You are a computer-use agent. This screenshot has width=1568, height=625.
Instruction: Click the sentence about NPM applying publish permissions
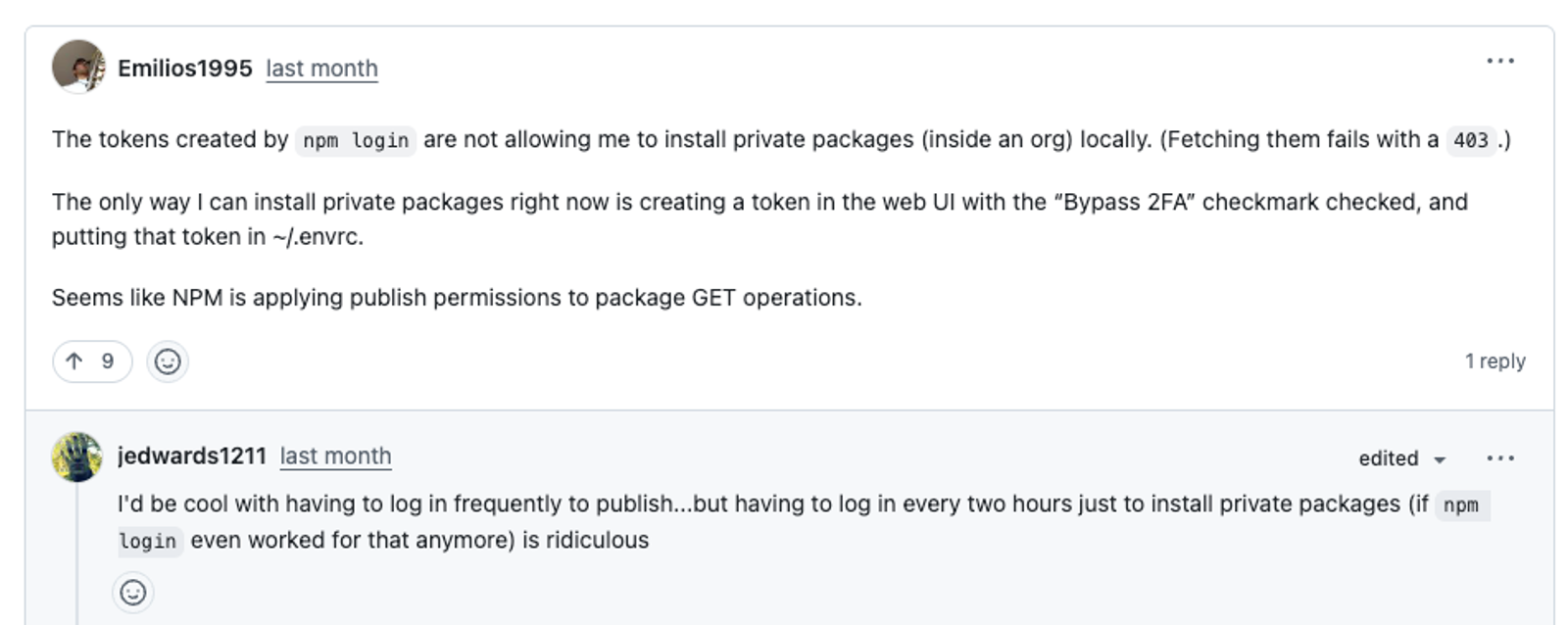[457, 298]
